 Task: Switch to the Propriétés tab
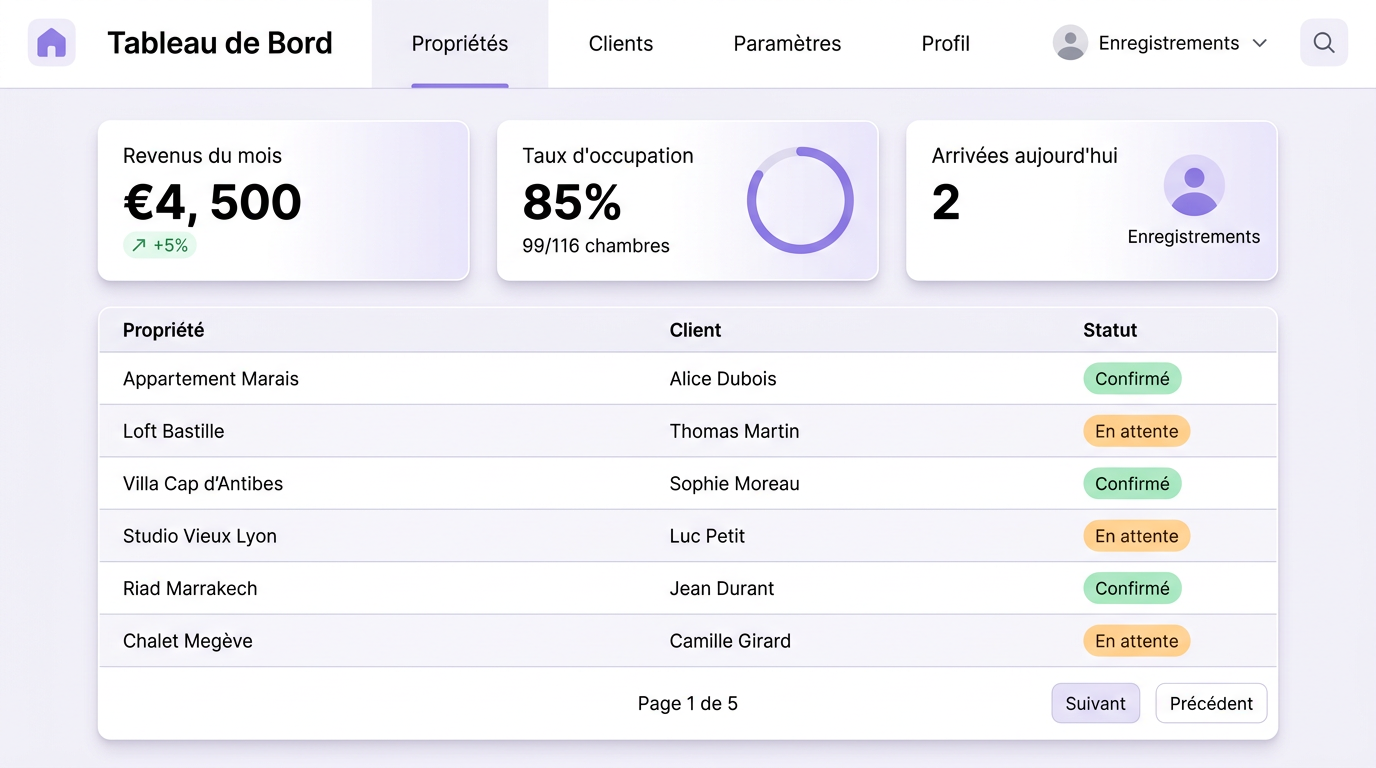pos(460,44)
